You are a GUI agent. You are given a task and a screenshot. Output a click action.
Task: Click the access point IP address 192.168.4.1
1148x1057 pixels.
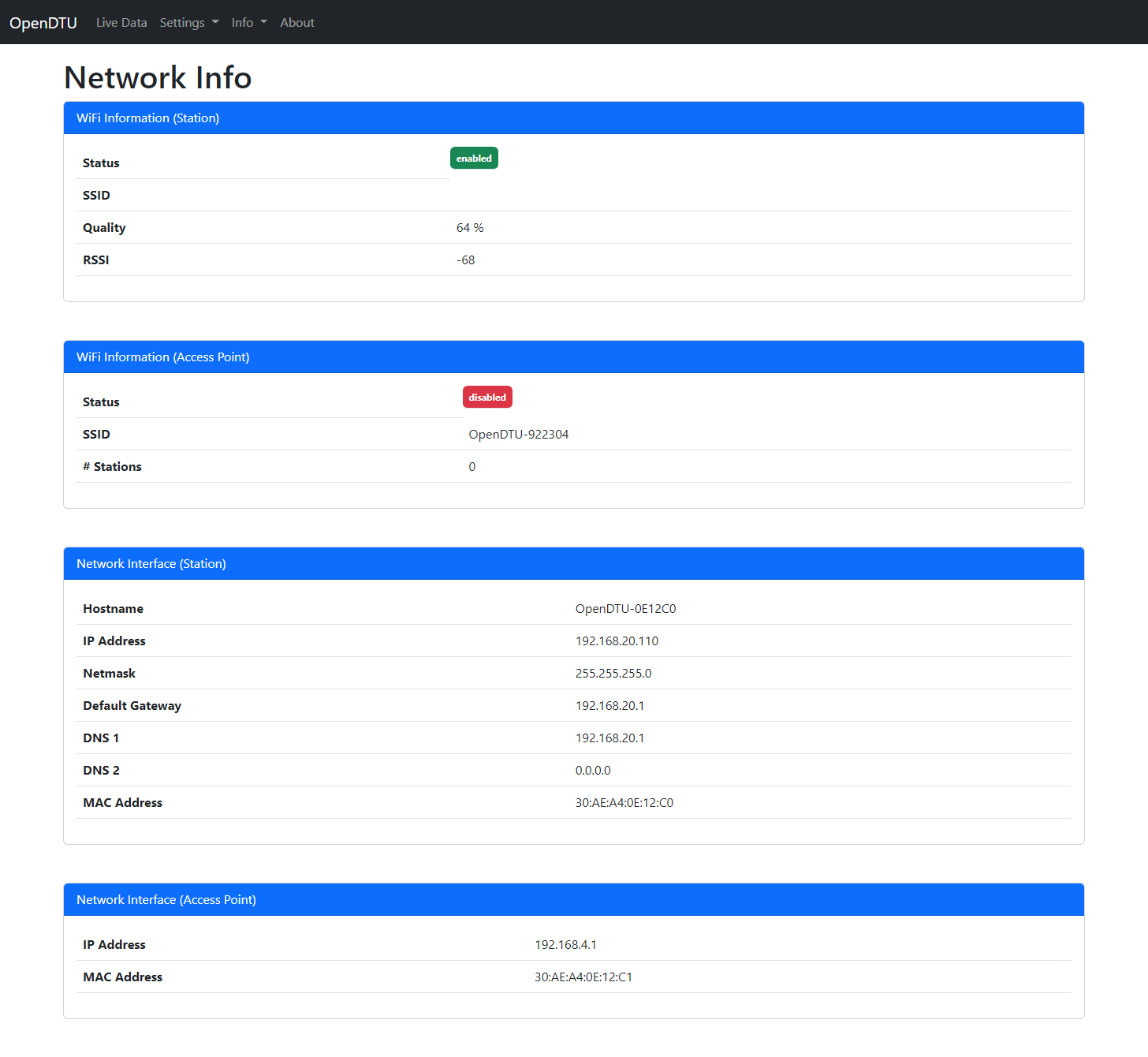click(x=565, y=945)
